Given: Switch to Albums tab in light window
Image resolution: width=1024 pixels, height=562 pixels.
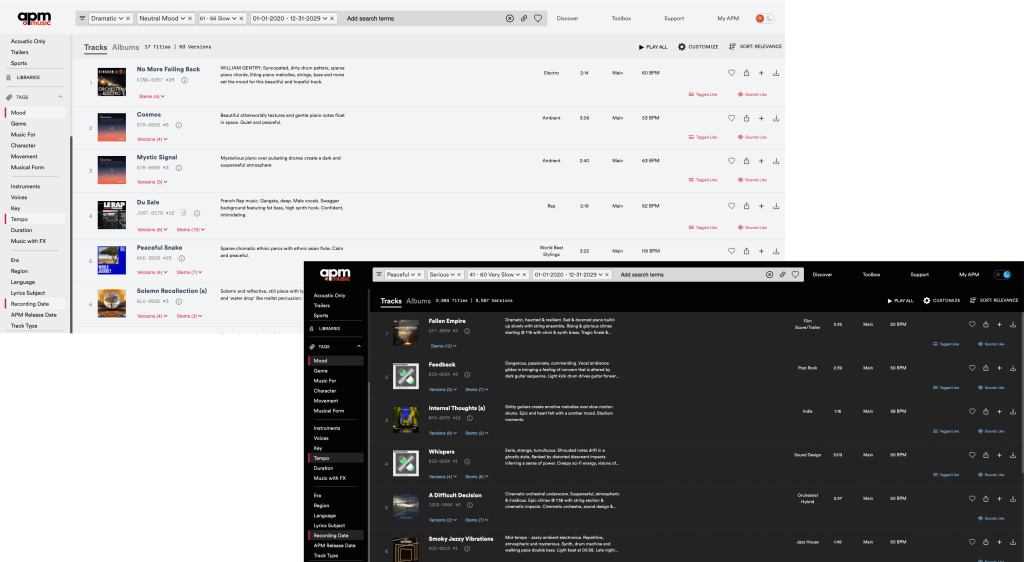Looking at the screenshot, I should pos(125,47).
